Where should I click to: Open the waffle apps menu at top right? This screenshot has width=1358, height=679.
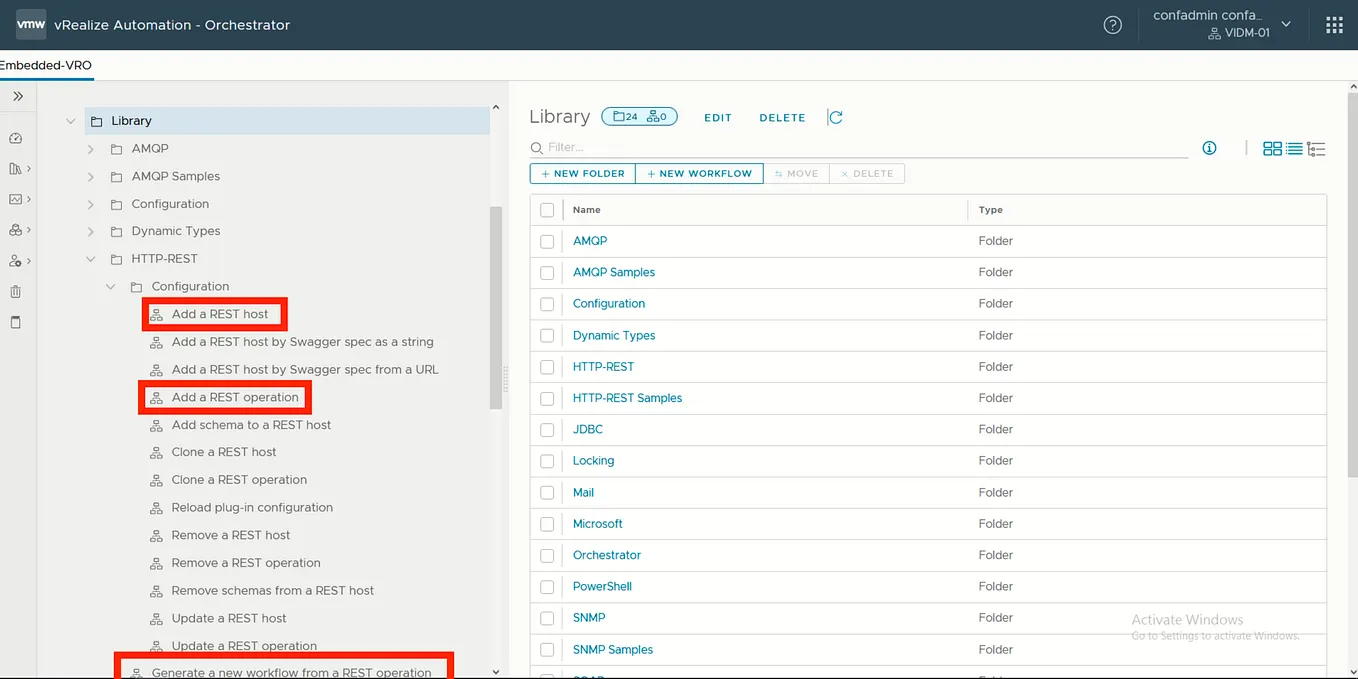[x=1334, y=24]
